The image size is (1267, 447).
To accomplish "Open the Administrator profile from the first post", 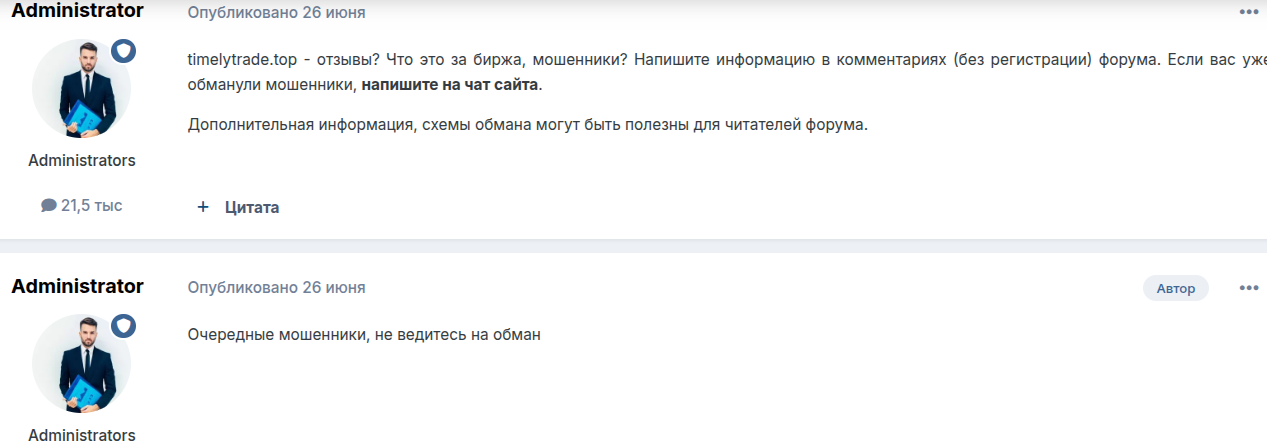I will point(77,11).
